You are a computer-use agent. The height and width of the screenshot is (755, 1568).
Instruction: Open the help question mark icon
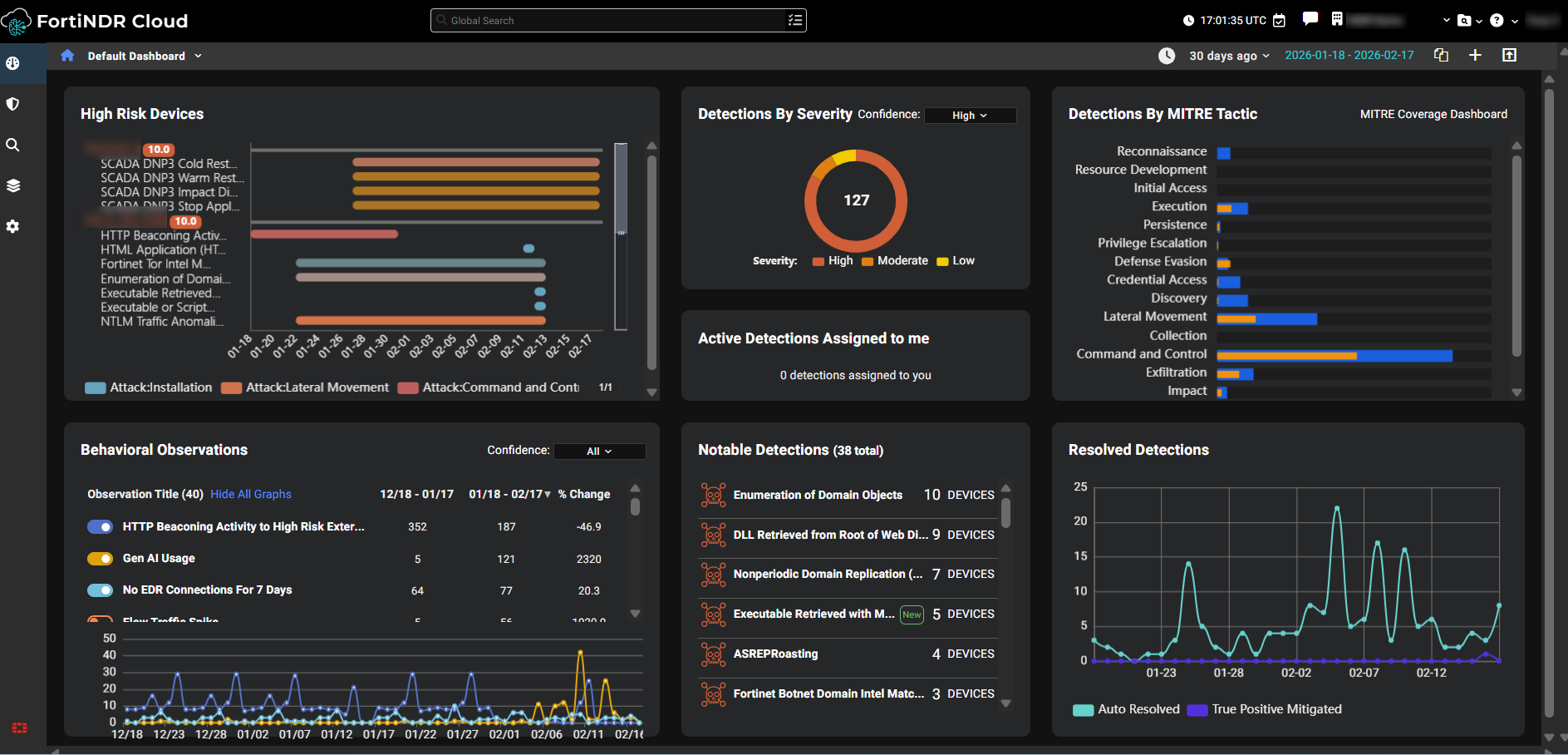[x=1497, y=21]
